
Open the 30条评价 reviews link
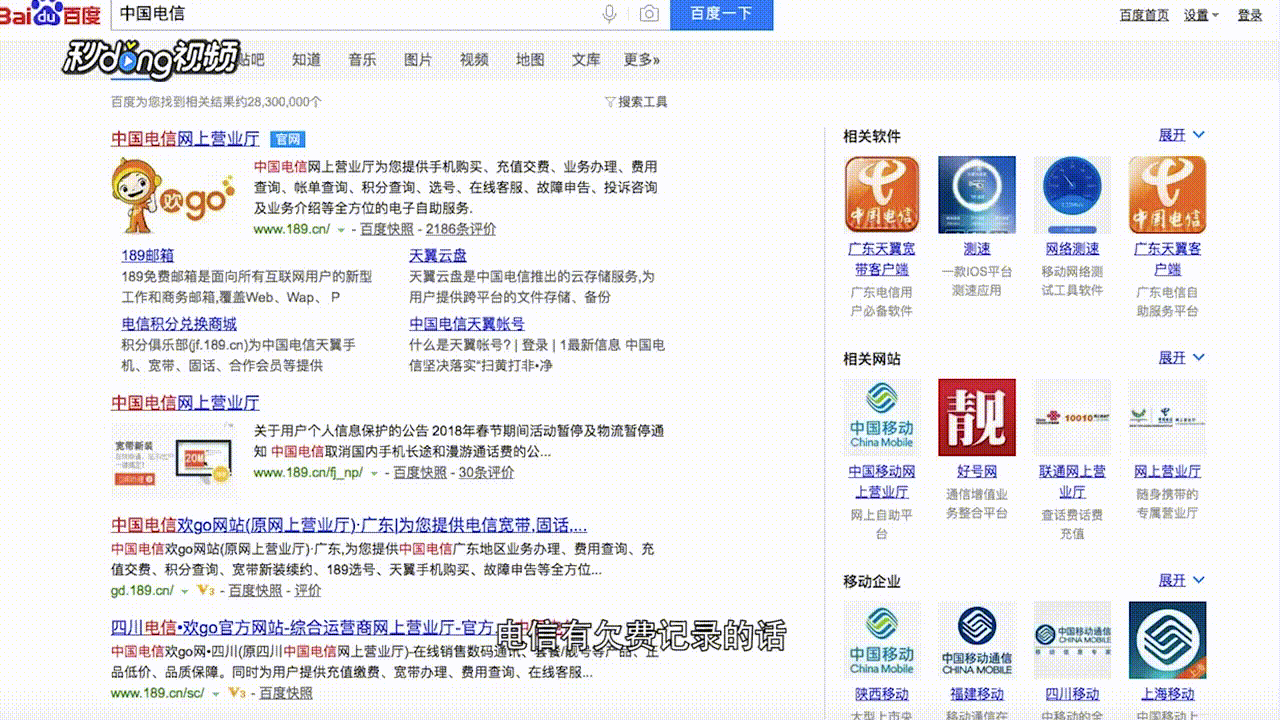[486, 473]
